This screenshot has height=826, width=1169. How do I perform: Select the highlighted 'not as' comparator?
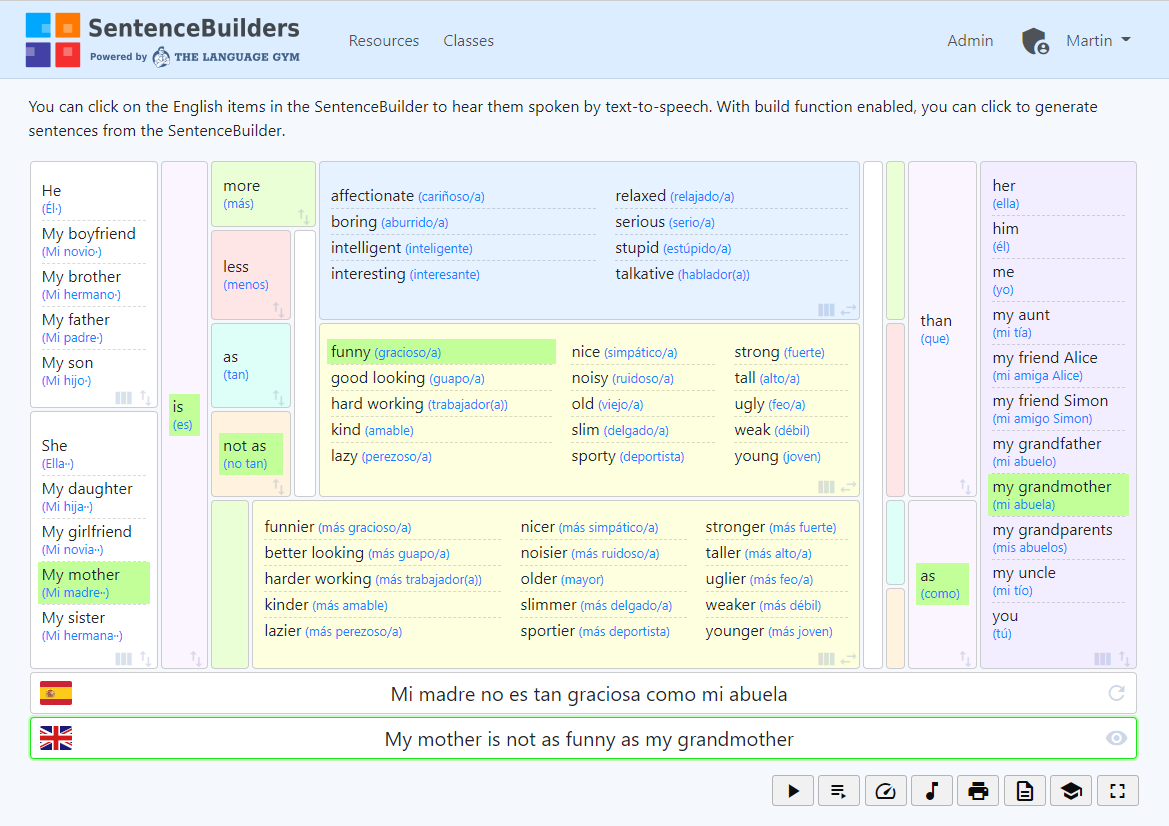(251, 454)
